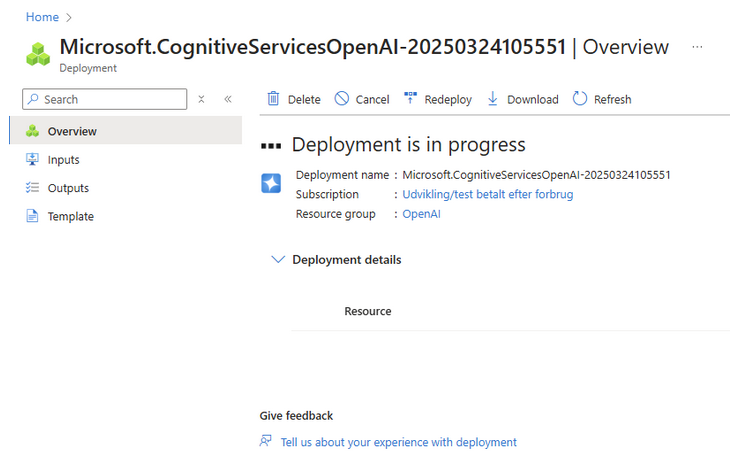Click the Delete trash icon
743x465 pixels.
coord(273,99)
